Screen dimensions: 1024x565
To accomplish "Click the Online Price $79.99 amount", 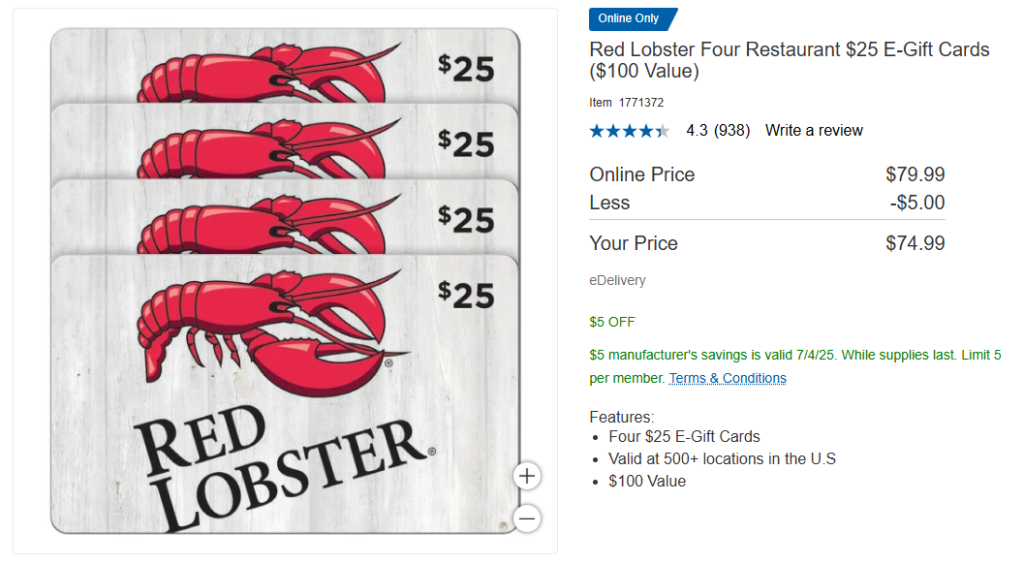I will click(915, 174).
